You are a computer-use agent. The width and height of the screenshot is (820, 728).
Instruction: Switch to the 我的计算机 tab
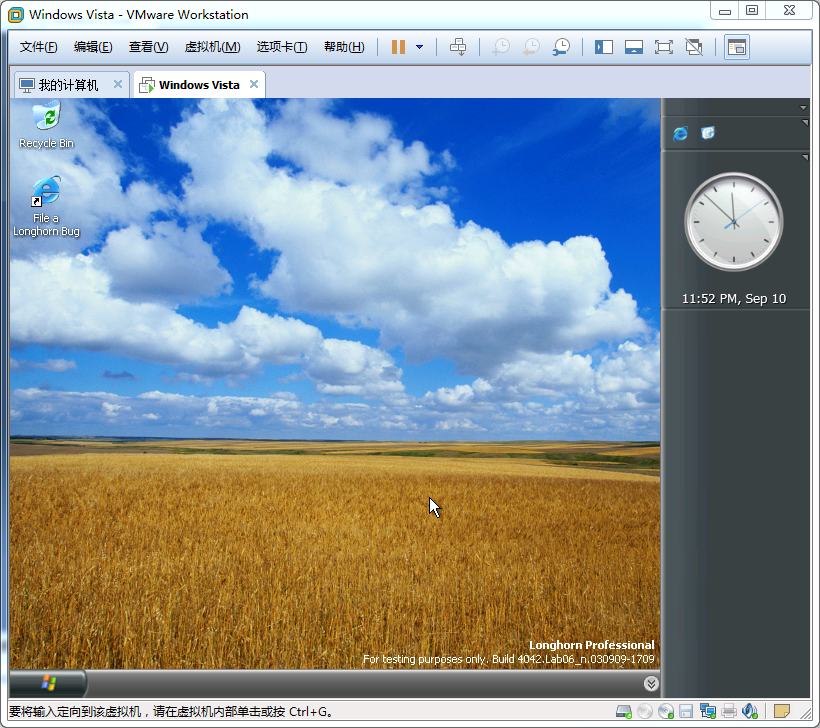point(68,85)
